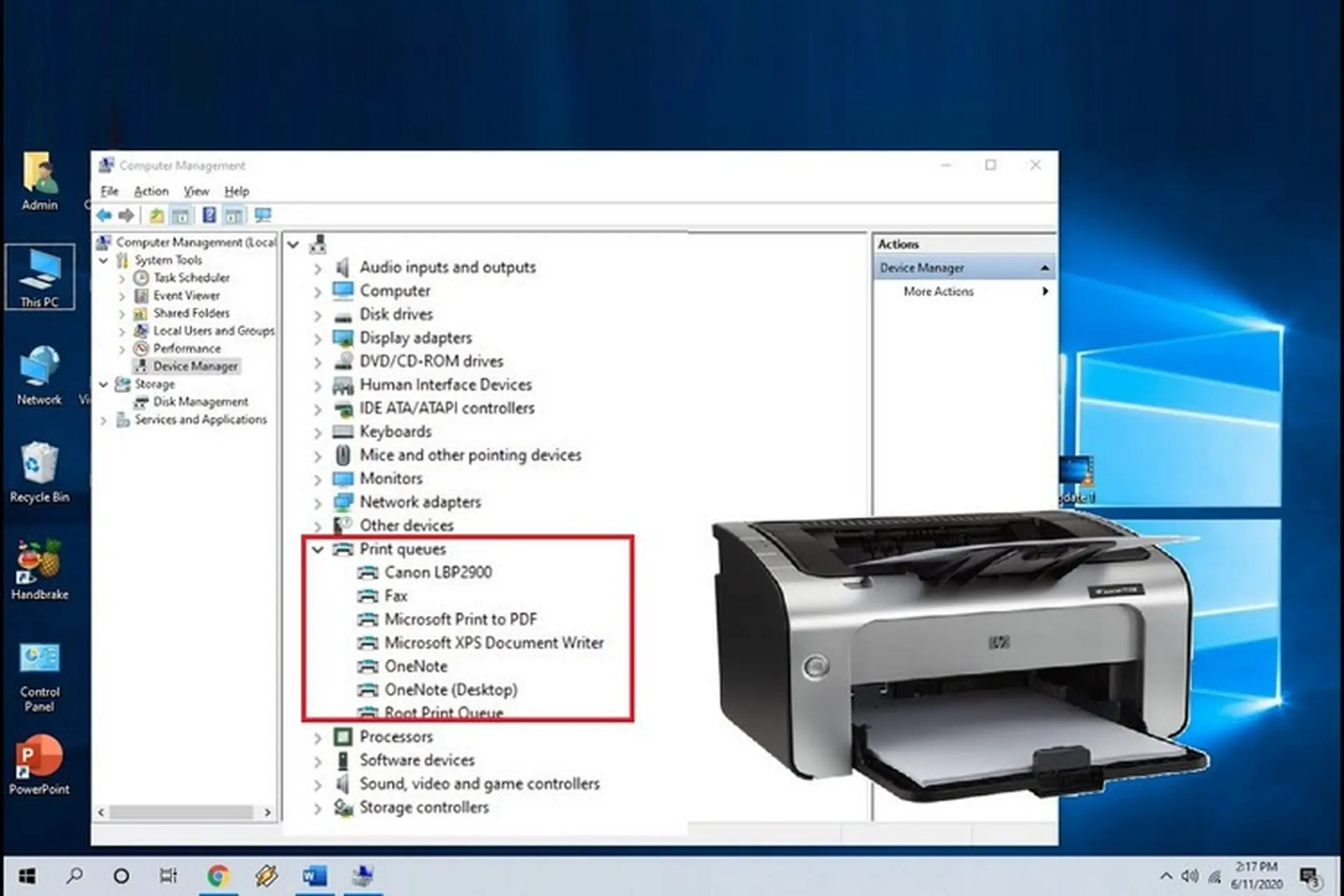The image size is (1344, 896).
Task: Click the Forward arrow toolbar icon
Action: coord(127,215)
